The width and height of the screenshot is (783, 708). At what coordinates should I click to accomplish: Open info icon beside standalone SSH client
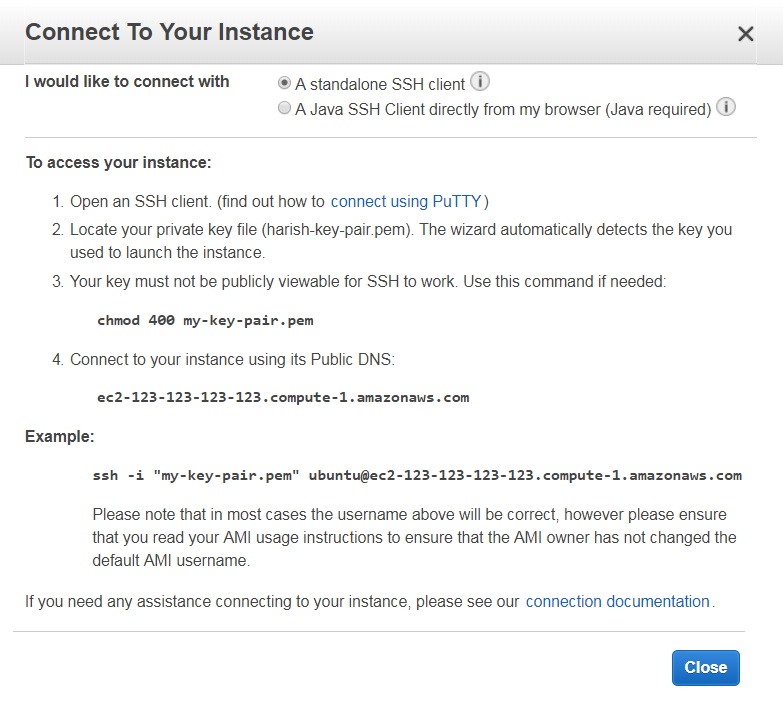pyautogui.click(x=480, y=81)
